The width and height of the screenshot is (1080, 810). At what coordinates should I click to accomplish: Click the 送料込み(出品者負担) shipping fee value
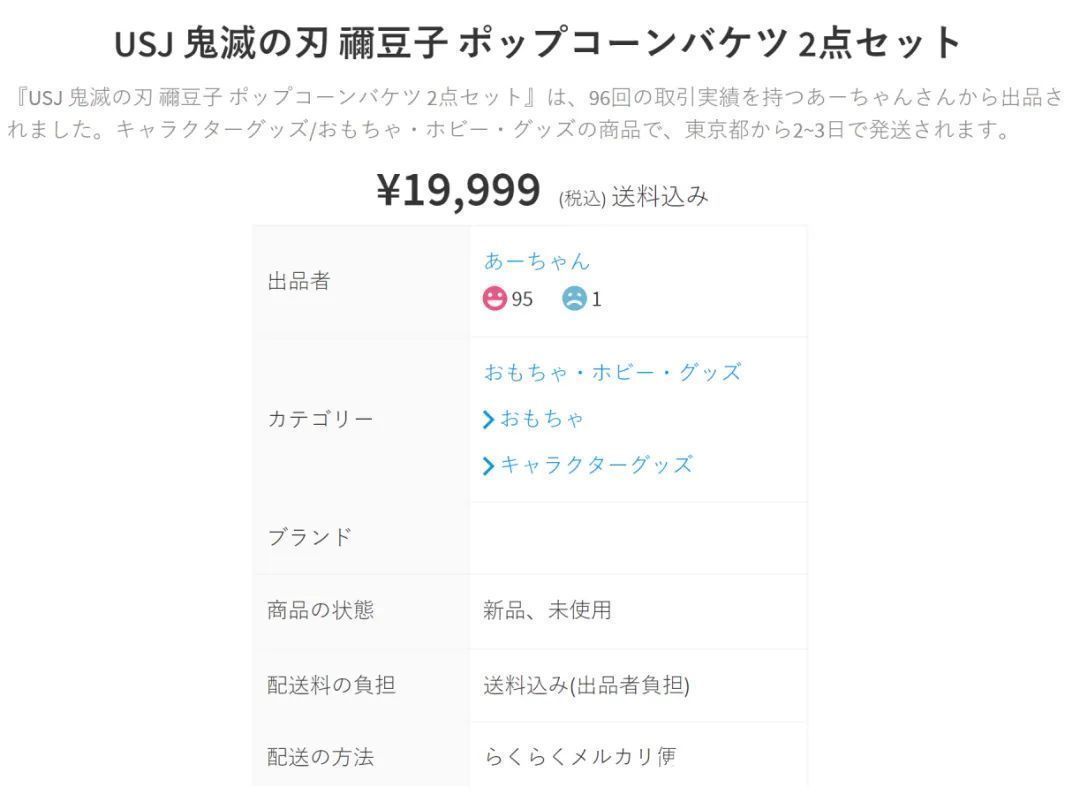586,685
